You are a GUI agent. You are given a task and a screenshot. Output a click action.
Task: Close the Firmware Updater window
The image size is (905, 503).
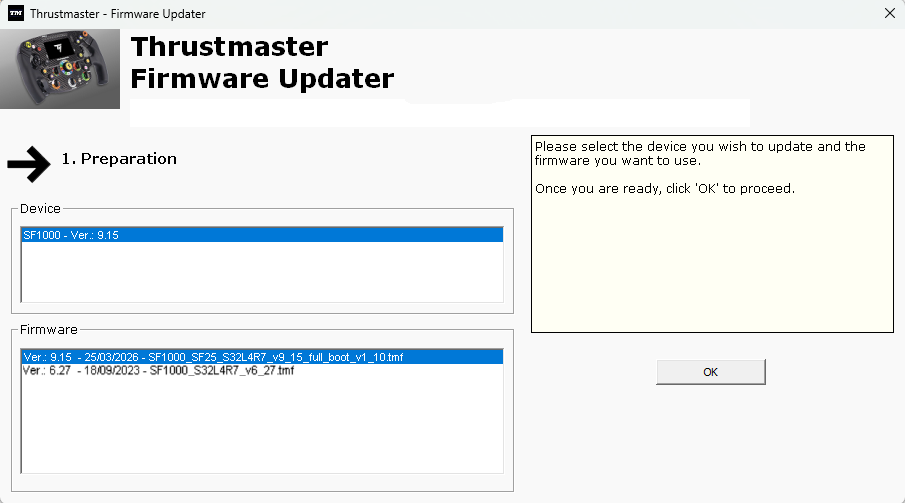point(889,14)
